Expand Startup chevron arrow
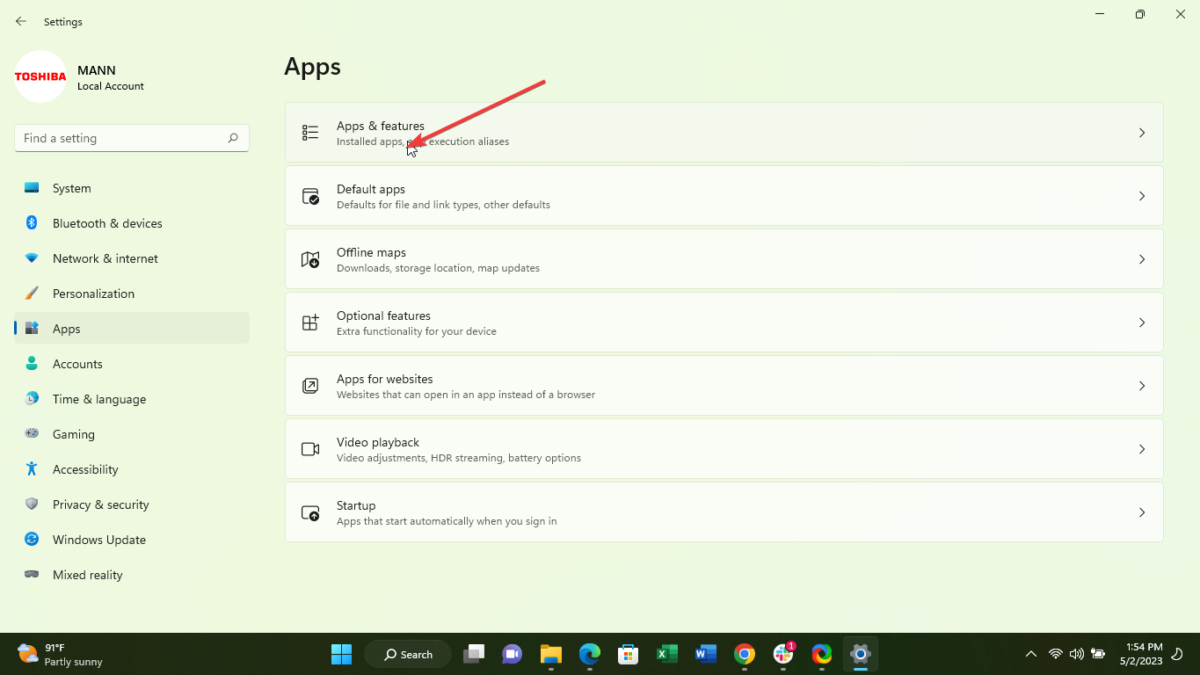The width and height of the screenshot is (1200, 675). (1142, 512)
